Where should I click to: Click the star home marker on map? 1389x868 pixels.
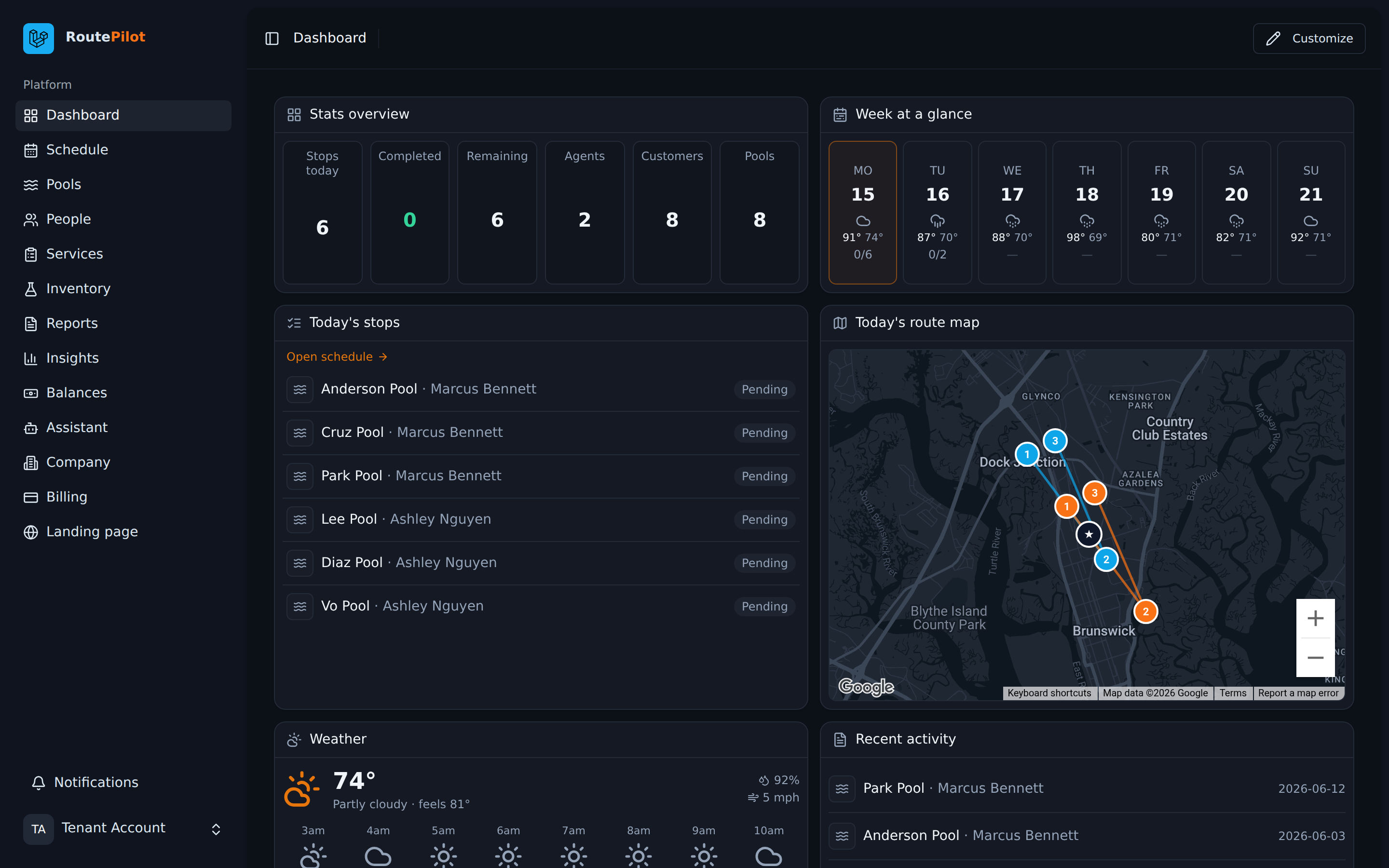pyautogui.click(x=1089, y=534)
